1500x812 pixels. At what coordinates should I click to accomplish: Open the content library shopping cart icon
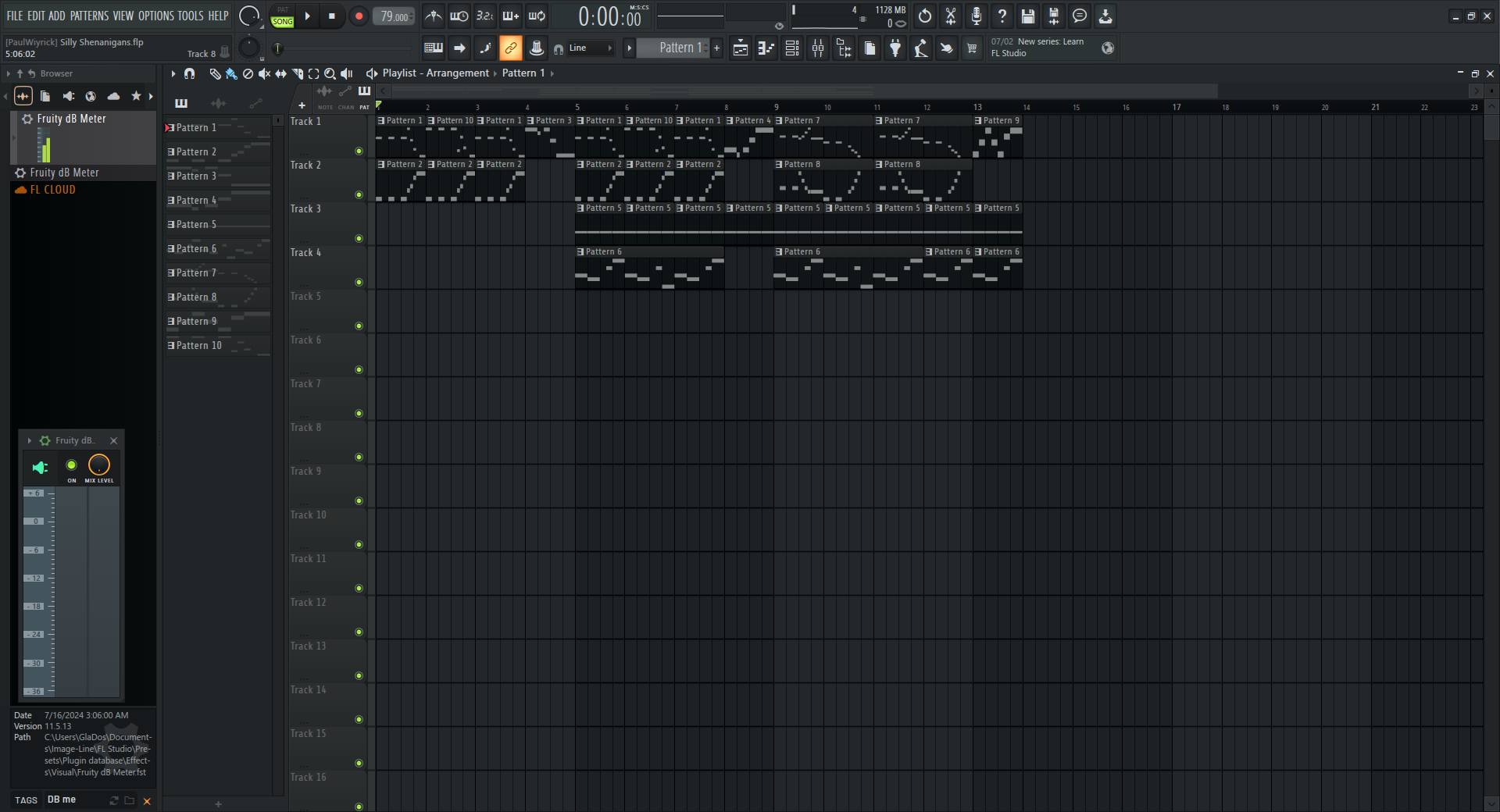click(x=972, y=48)
